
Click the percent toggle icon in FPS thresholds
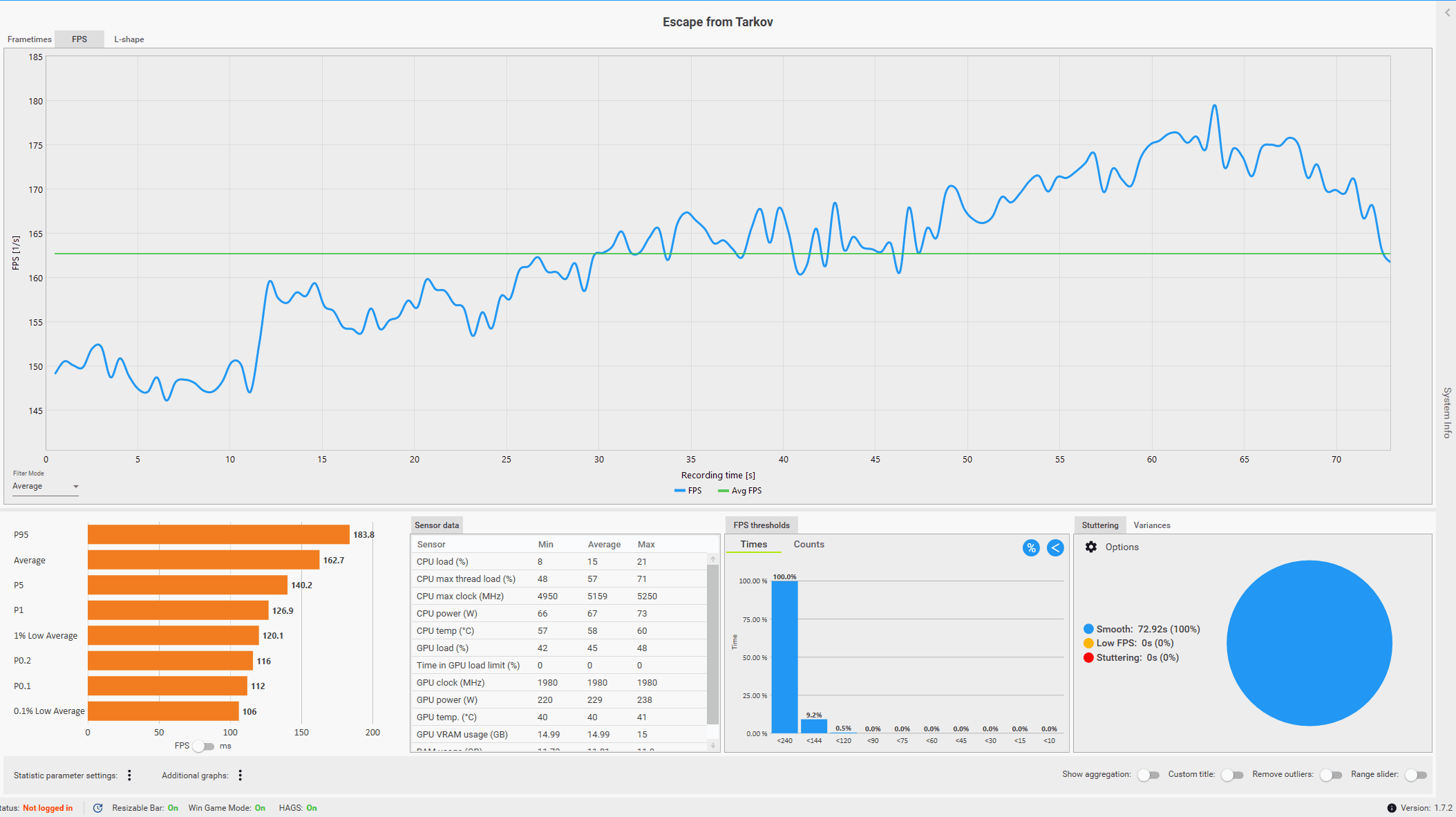1031,548
